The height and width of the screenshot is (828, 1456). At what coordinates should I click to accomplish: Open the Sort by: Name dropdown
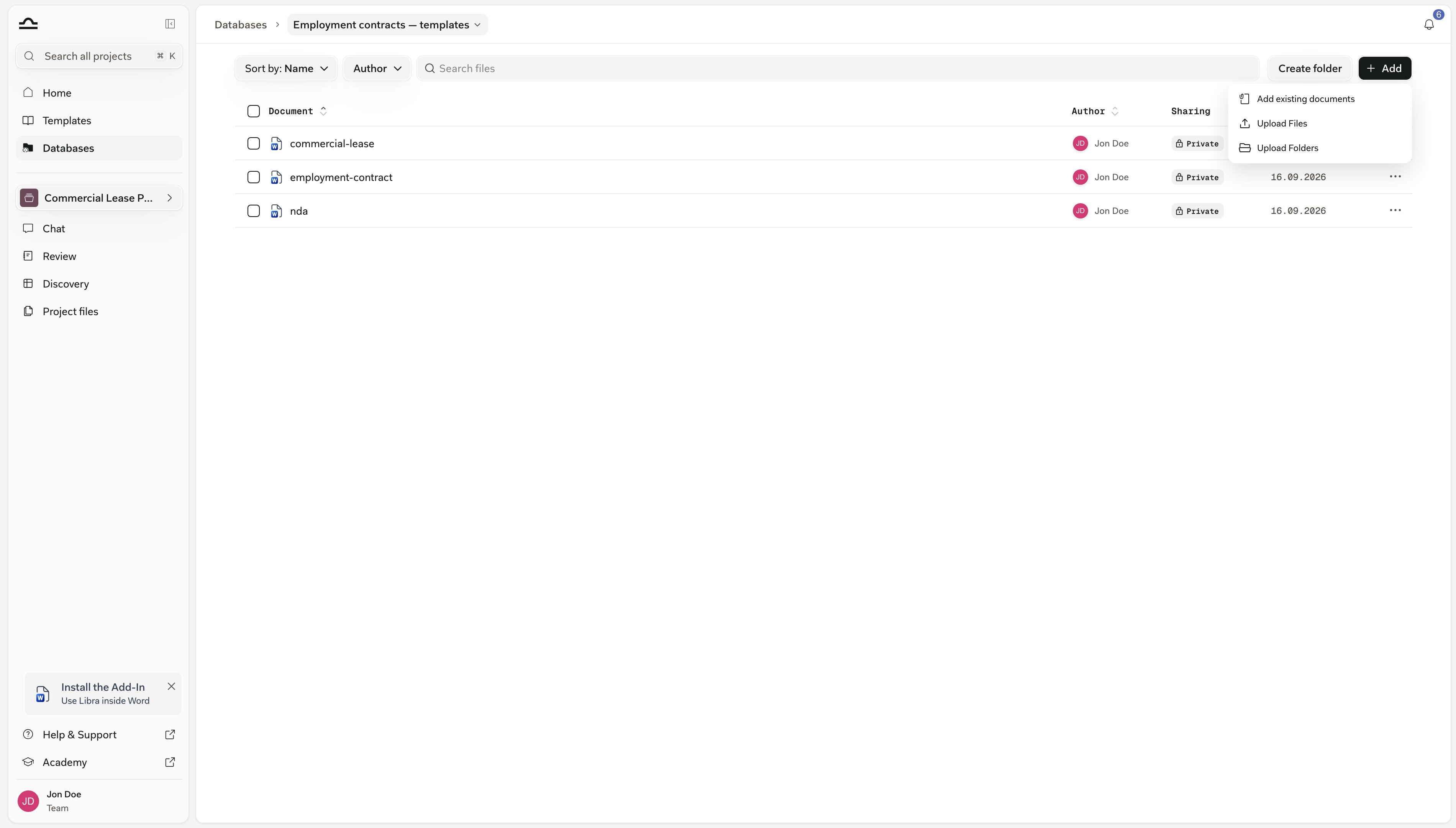(286, 68)
